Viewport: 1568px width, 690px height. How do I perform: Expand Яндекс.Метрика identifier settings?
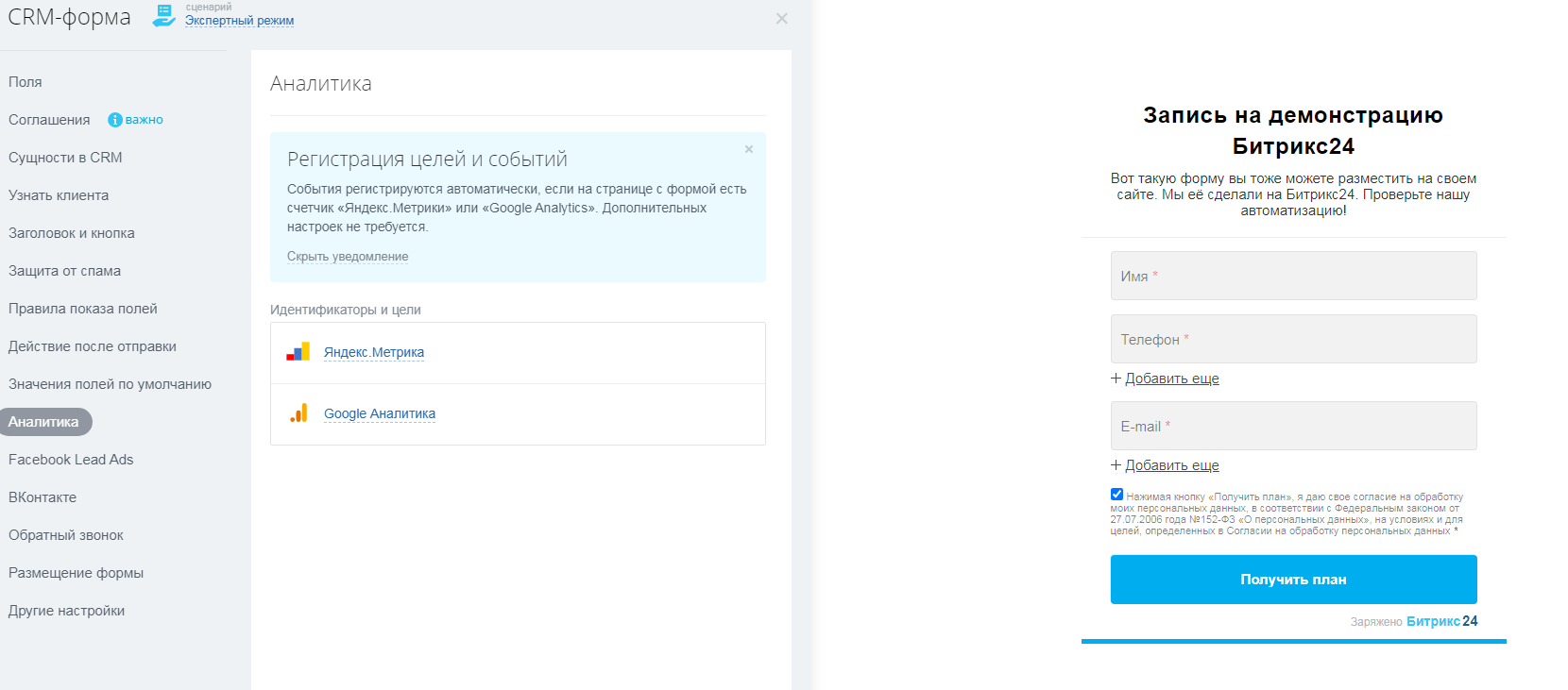[x=374, y=352]
